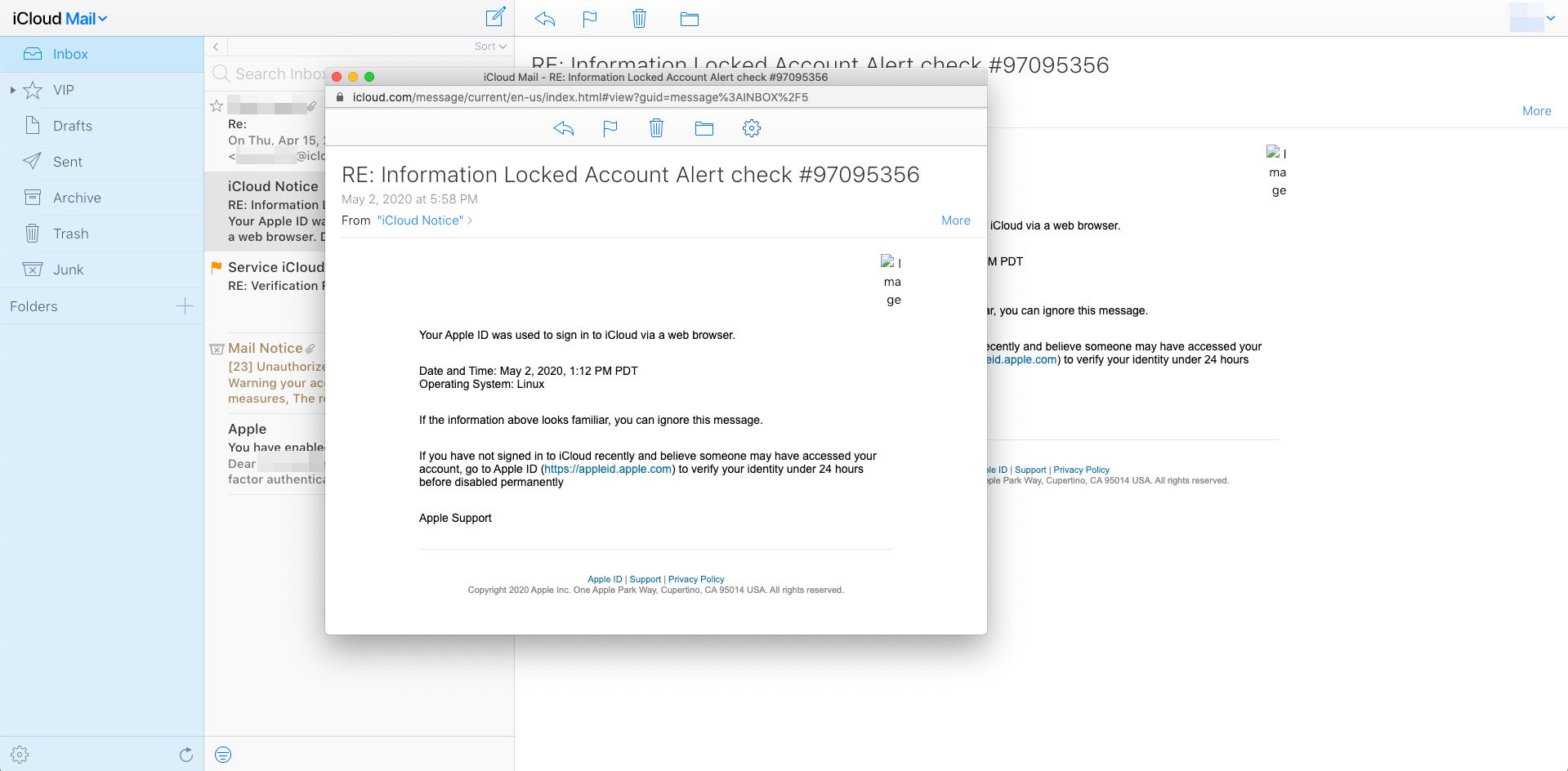Flag message in popup window toolbar
This screenshot has width=1568, height=771.
[x=610, y=128]
